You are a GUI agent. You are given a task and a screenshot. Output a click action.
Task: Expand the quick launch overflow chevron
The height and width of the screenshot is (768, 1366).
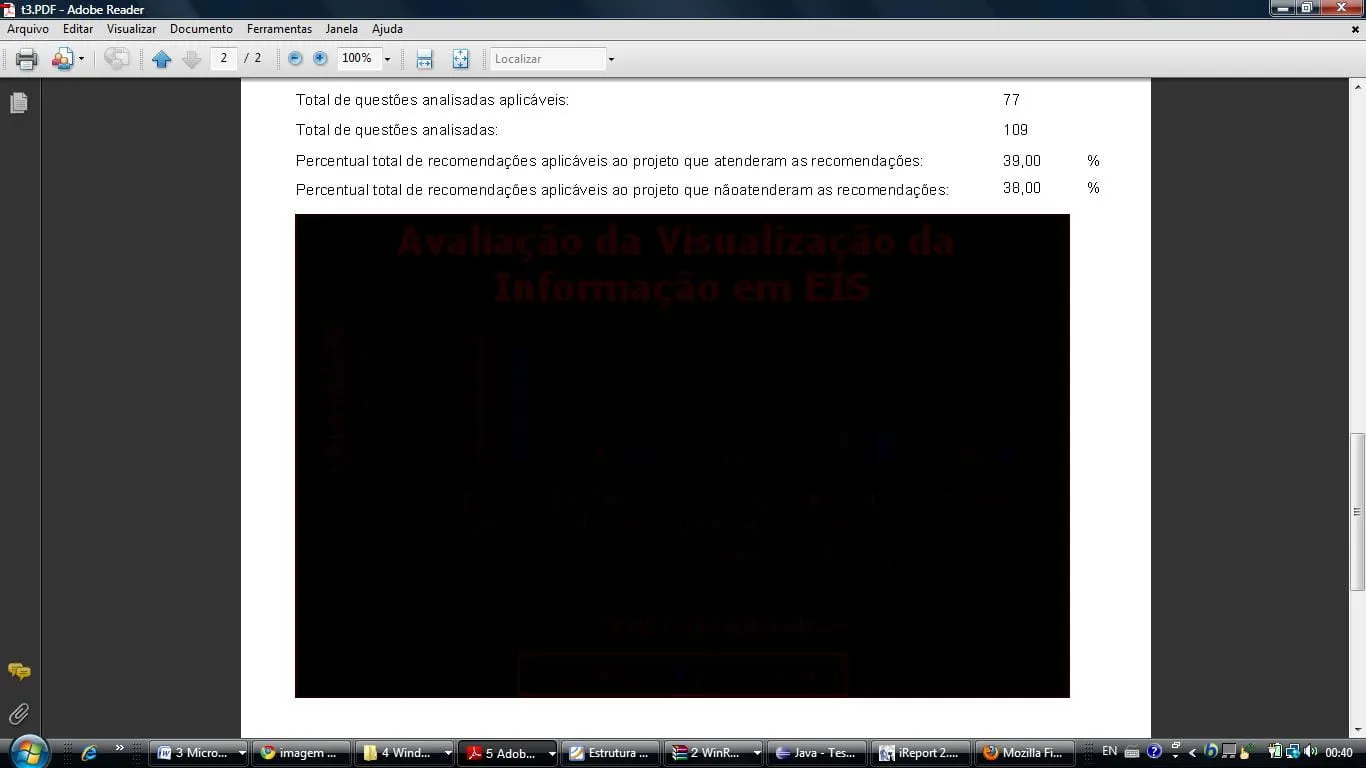[x=120, y=748]
